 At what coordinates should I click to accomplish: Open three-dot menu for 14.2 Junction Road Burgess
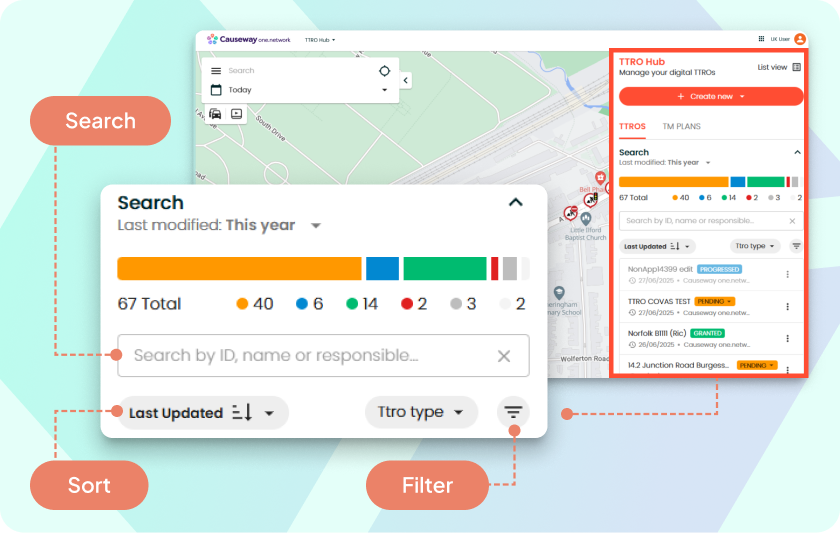coord(788,369)
